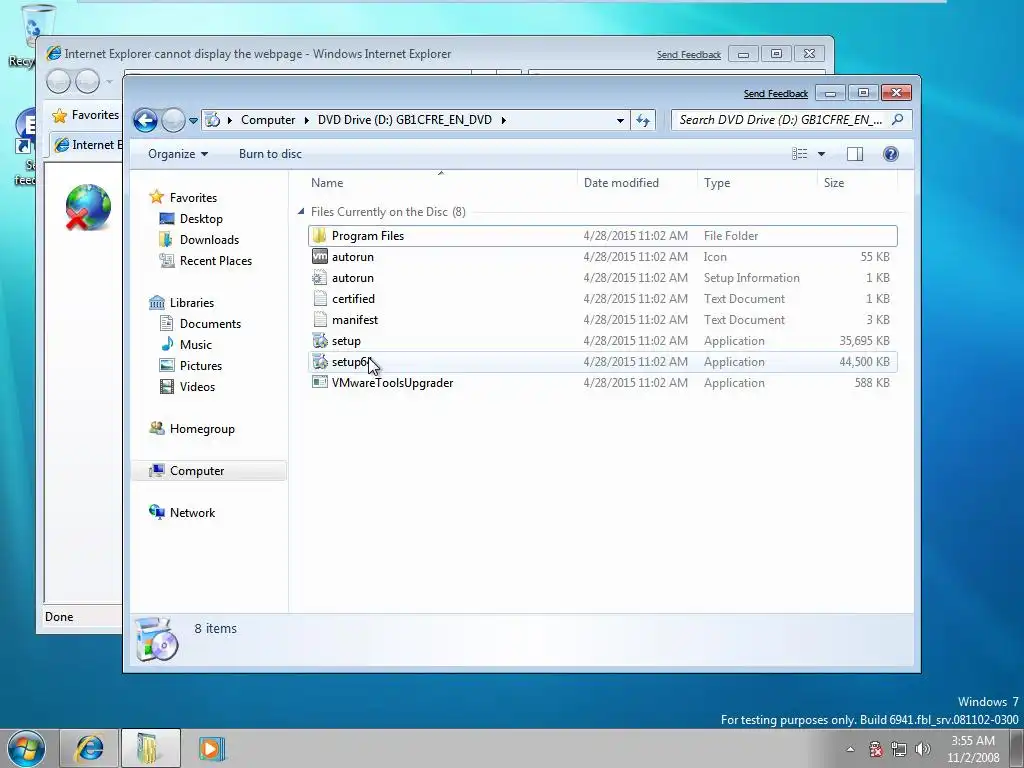This screenshot has height=768, width=1024.
Task: Click DVD Drive (D:) GB1CFRE_EN_DVD in the breadcrumb
Action: 405,120
